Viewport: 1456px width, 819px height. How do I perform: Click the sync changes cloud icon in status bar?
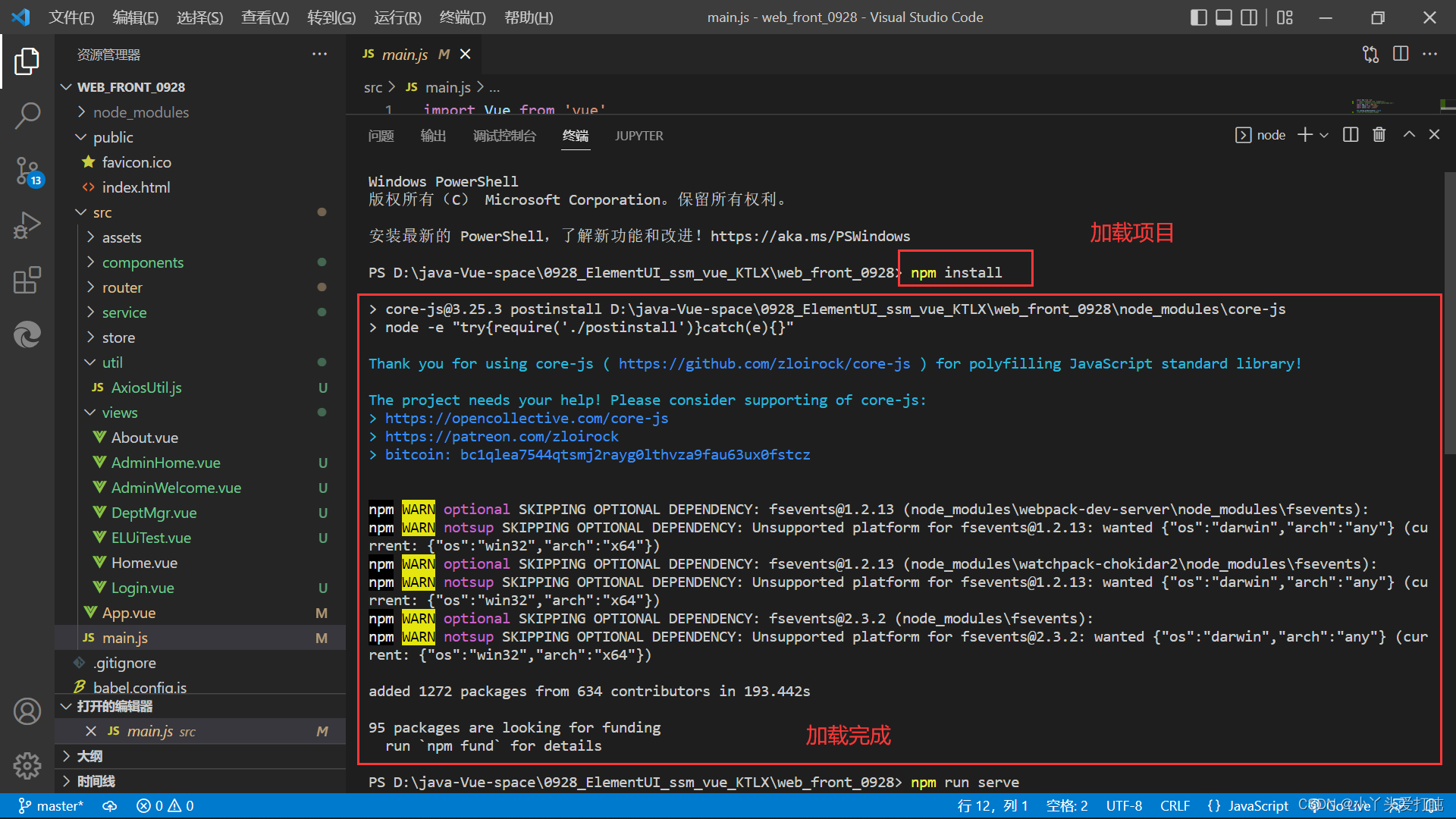point(110,806)
